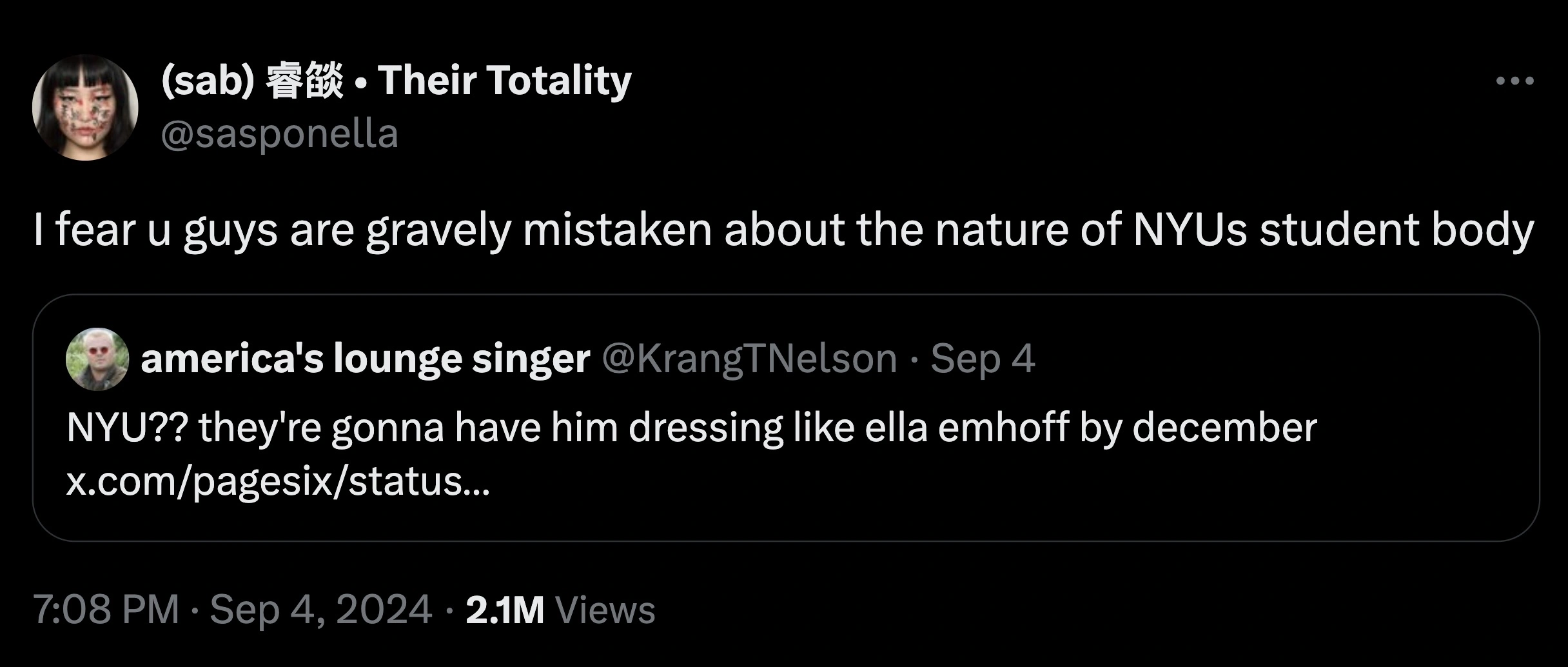Click "NYU??" in the quoted tweet

click(x=126, y=428)
